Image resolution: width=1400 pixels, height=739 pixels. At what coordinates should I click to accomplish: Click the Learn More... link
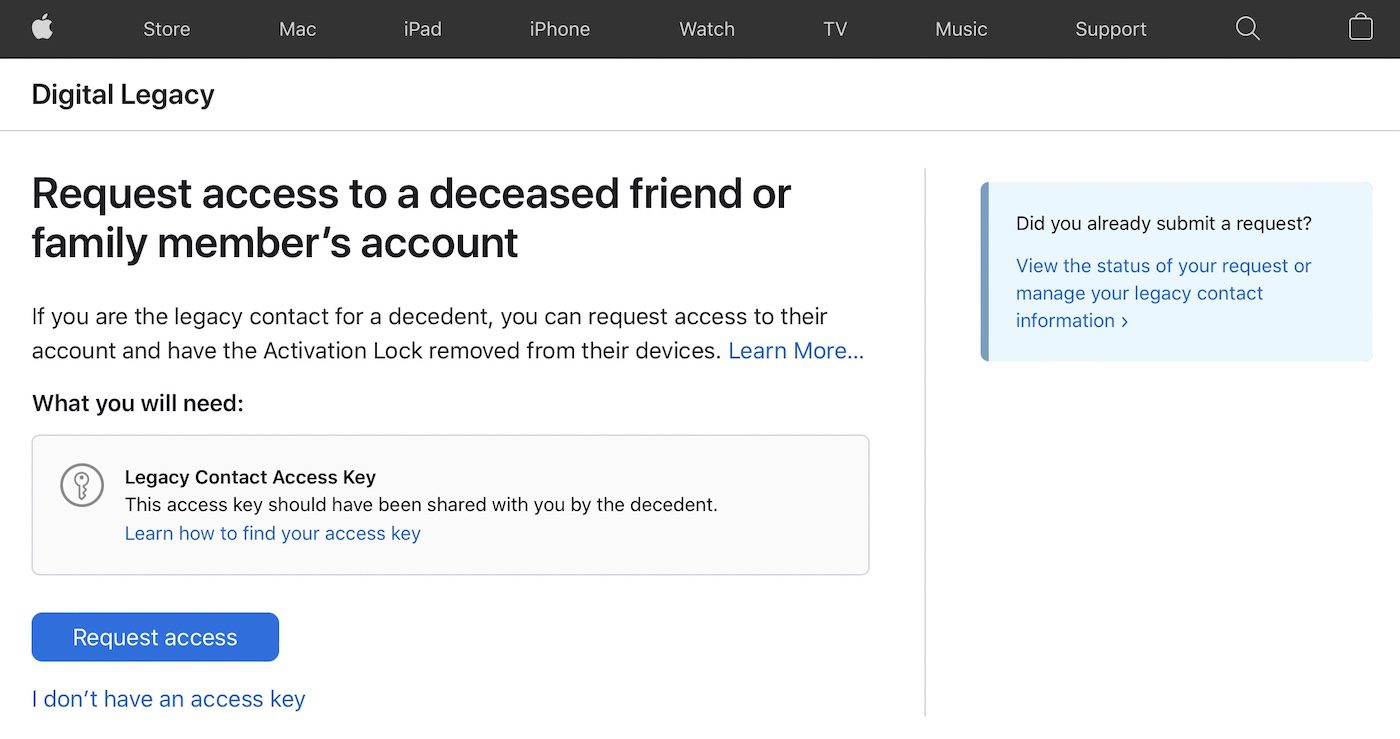click(x=795, y=351)
